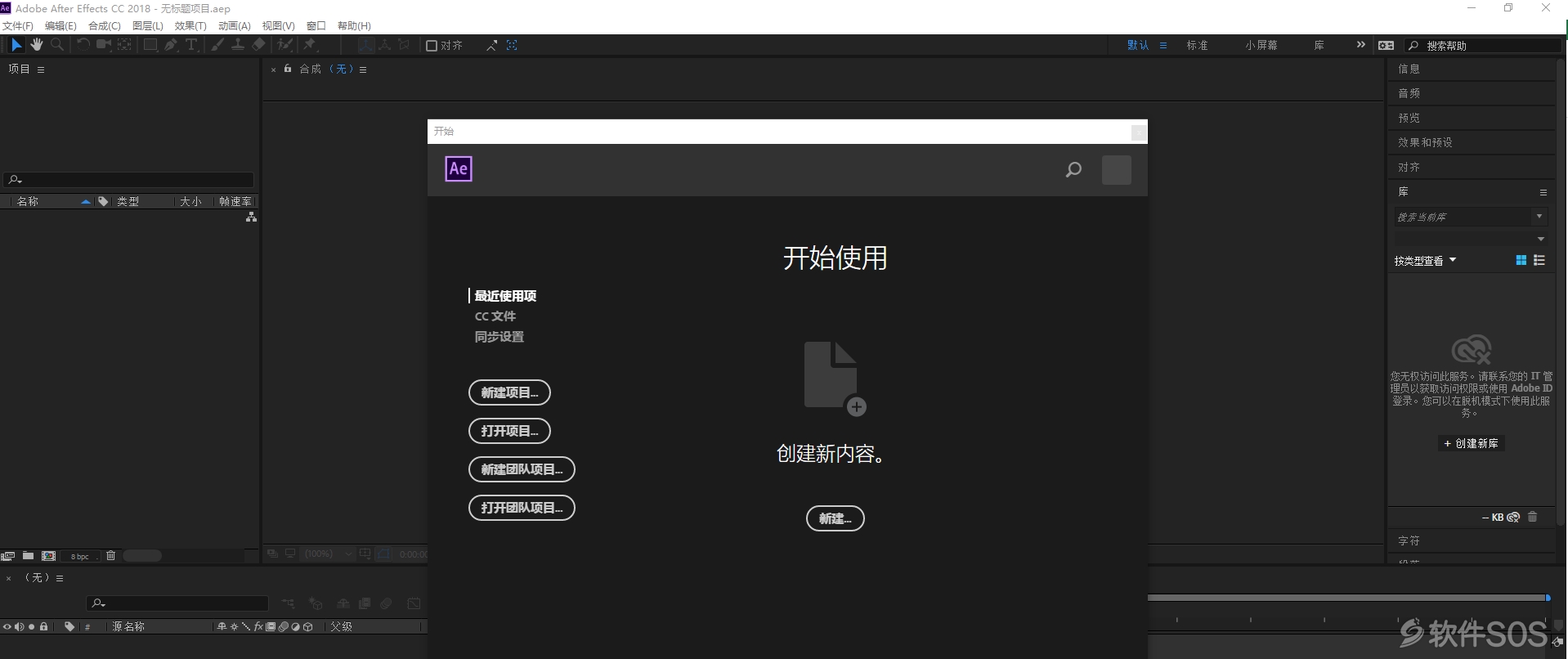Open the project flowchart view icon
The height and width of the screenshot is (659, 1568).
(251, 217)
